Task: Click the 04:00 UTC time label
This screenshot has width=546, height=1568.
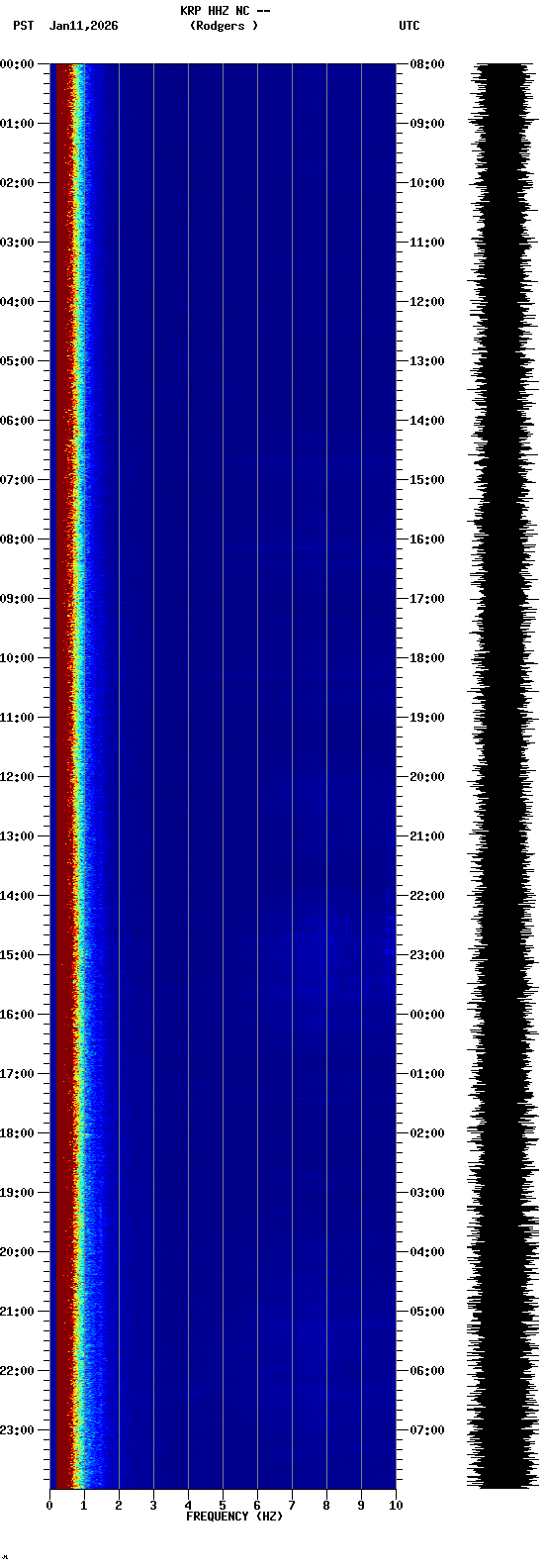Action: pyautogui.click(x=427, y=1252)
